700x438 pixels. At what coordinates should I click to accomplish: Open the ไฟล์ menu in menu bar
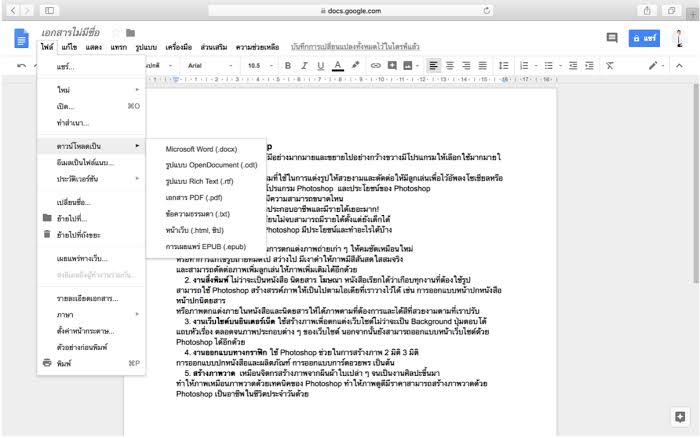(x=47, y=47)
